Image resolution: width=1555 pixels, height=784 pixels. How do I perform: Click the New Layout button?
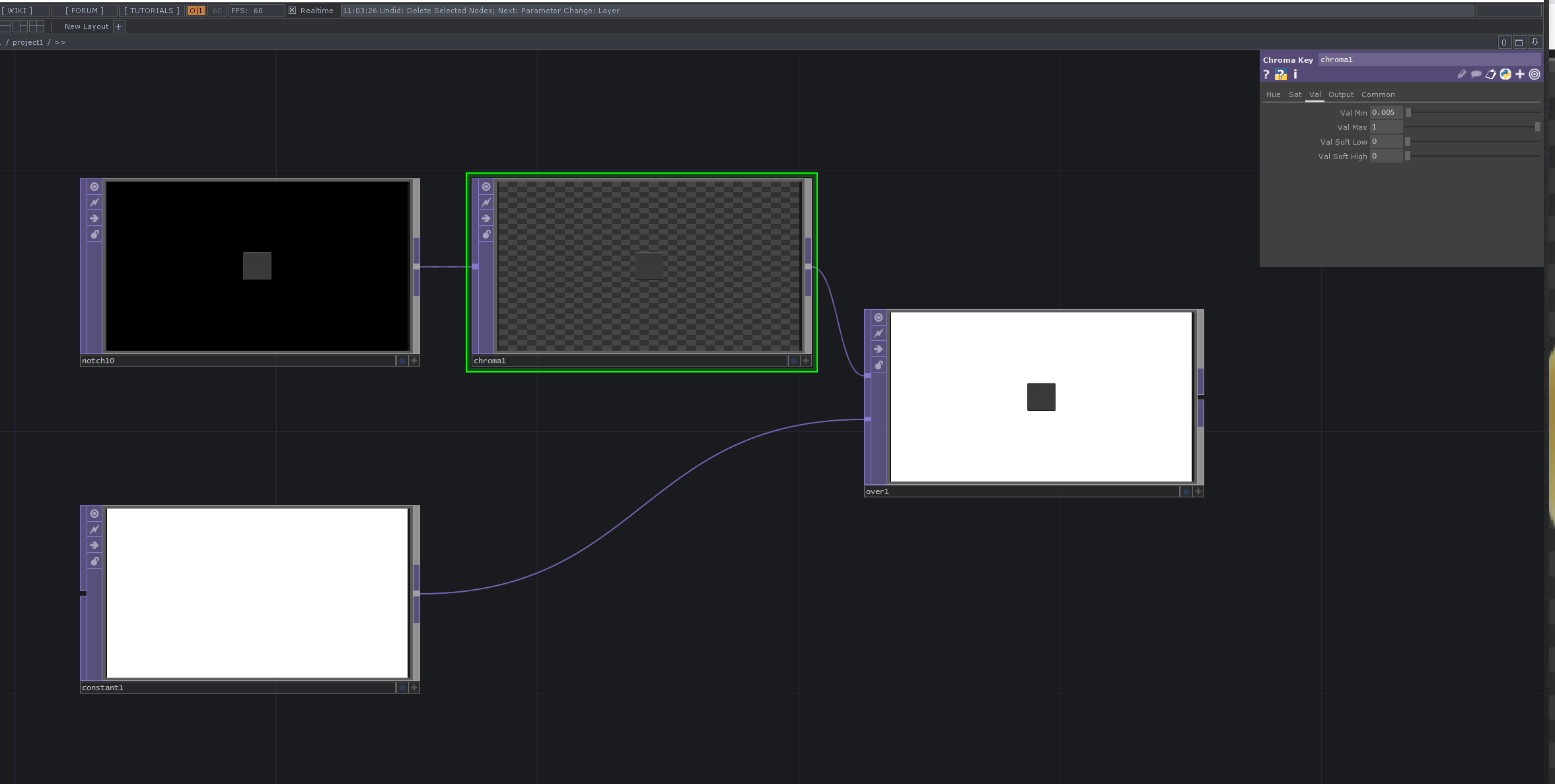pyautogui.click(x=87, y=26)
